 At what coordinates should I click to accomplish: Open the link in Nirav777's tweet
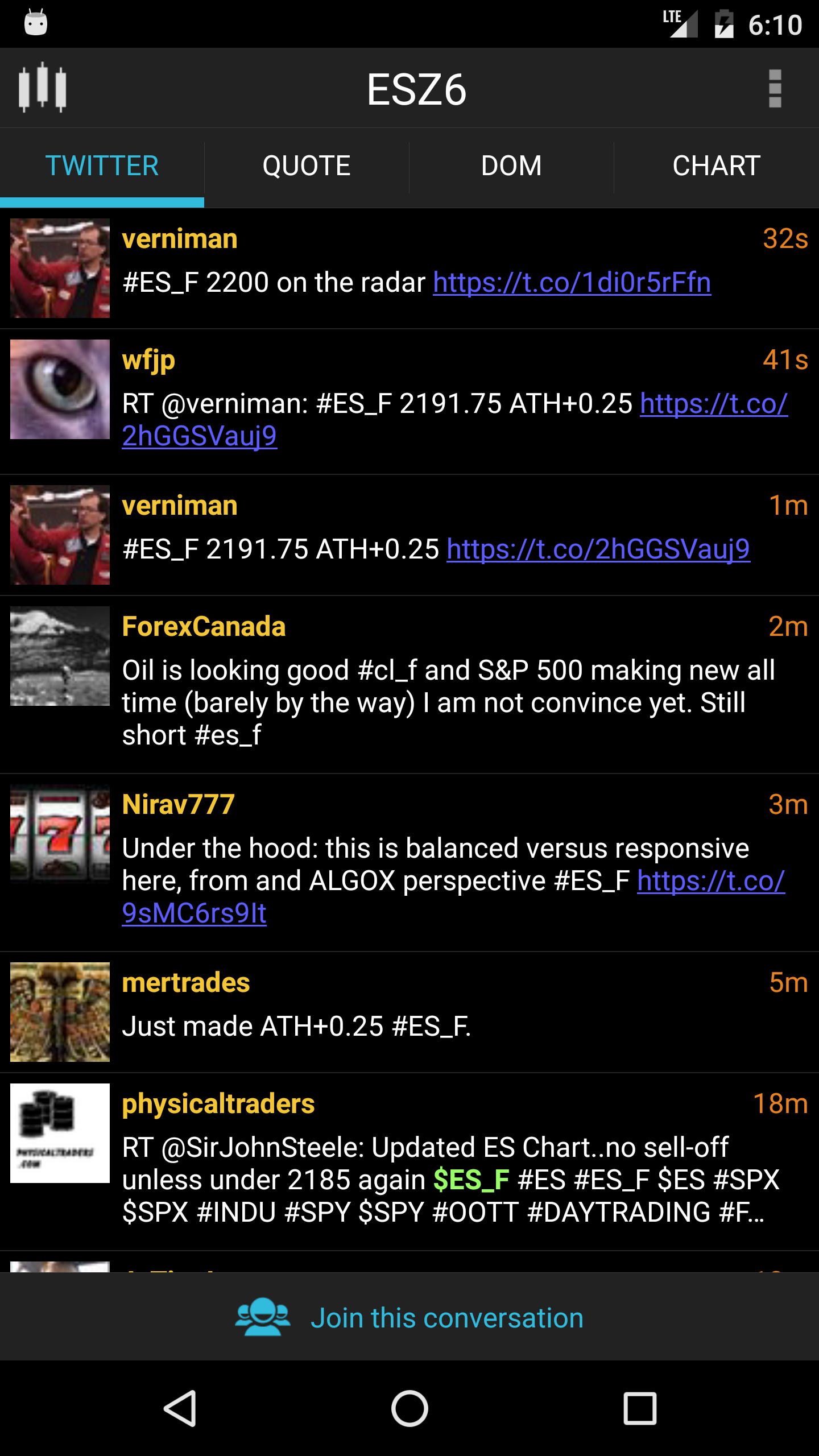tap(711, 881)
